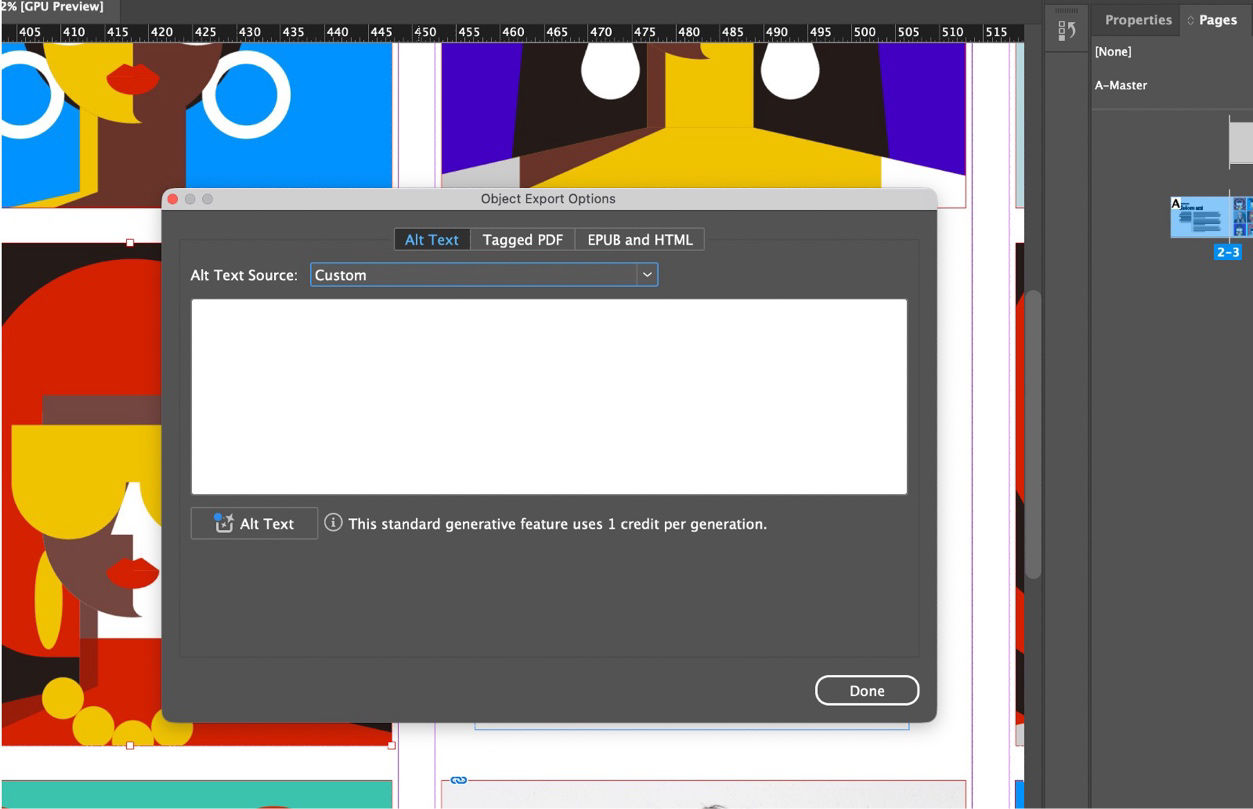Switch to the Tagged PDF tab
This screenshot has height=809, width=1253.
pos(522,239)
